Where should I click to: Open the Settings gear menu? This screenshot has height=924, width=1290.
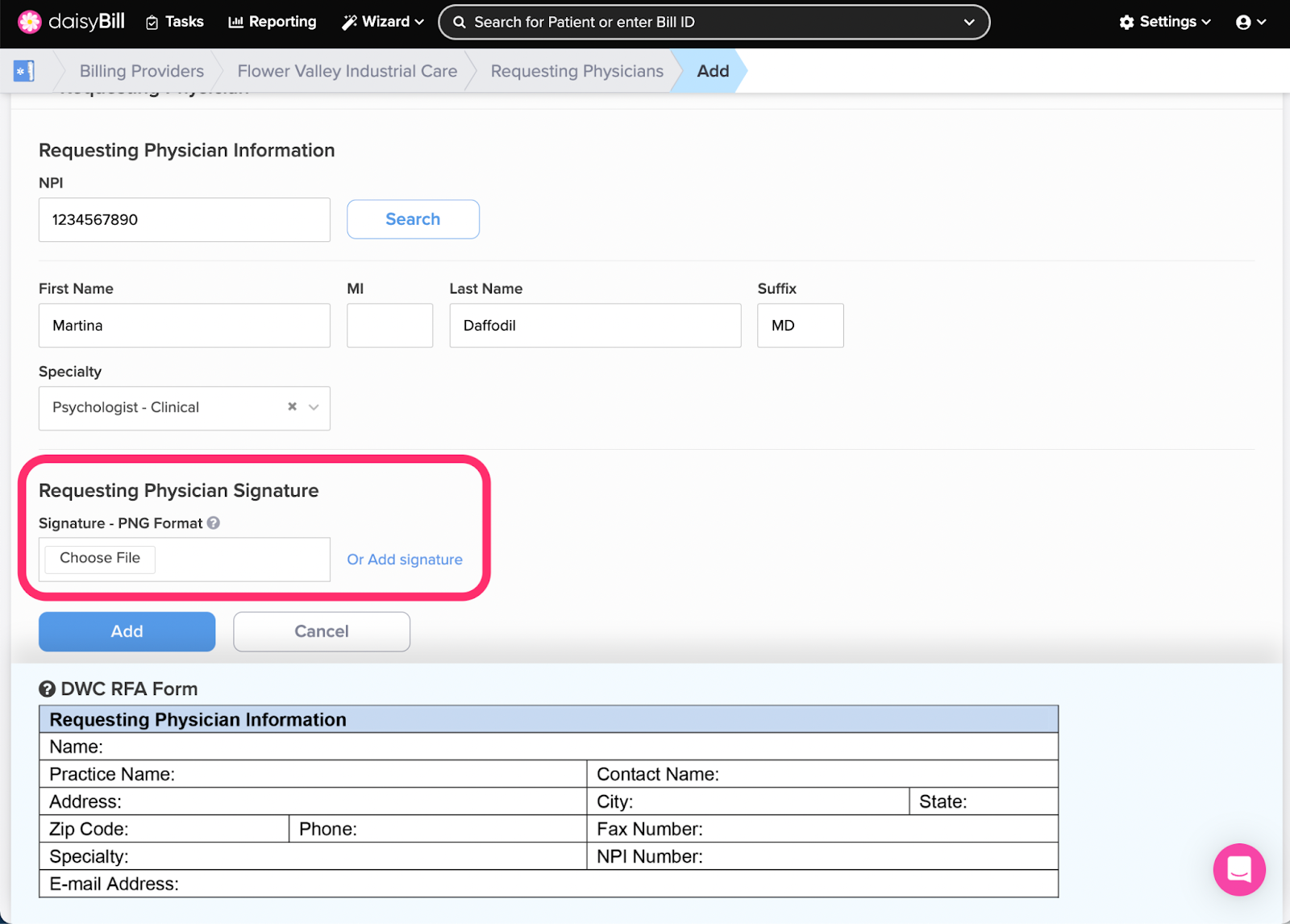1165,22
